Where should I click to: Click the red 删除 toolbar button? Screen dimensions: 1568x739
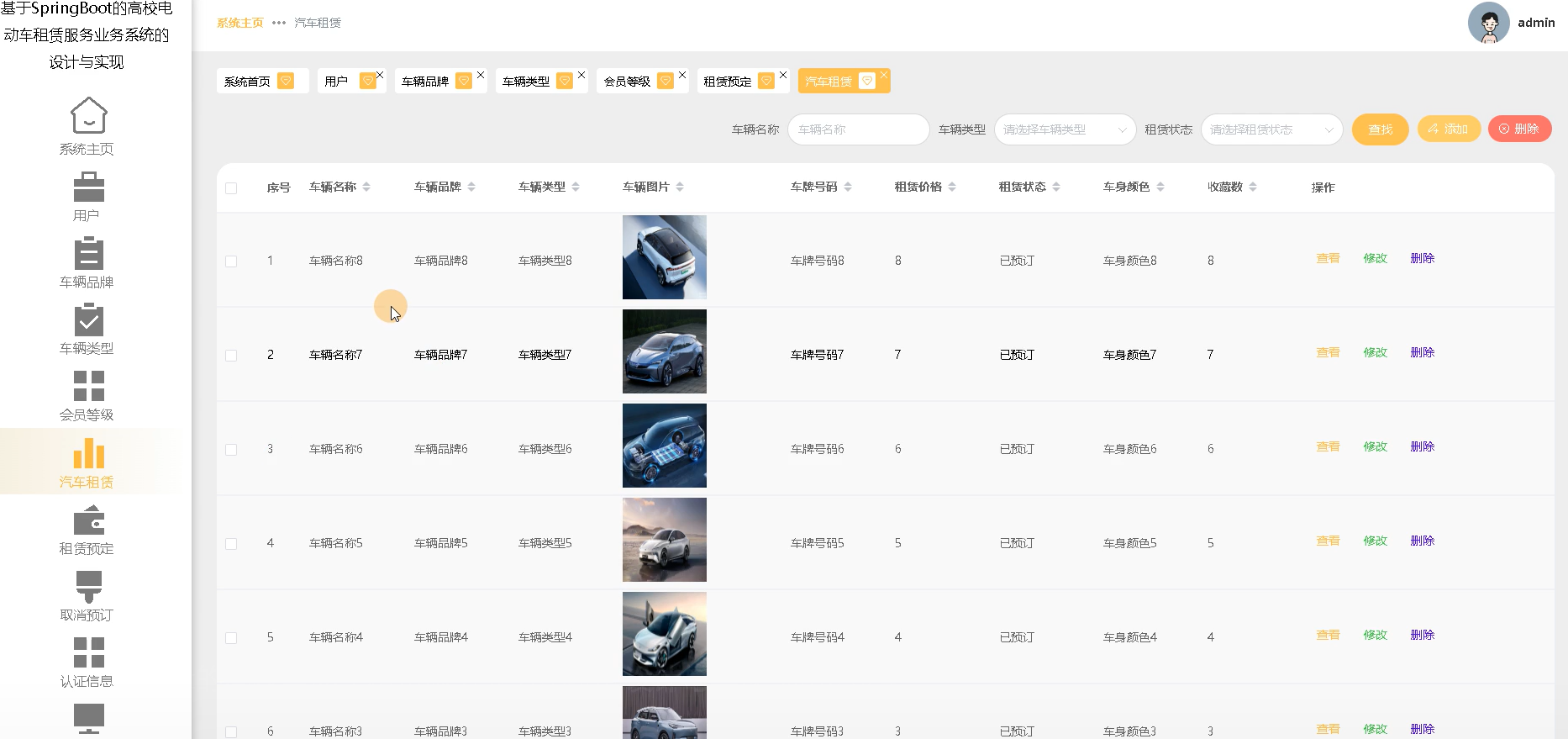[1519, 129]
